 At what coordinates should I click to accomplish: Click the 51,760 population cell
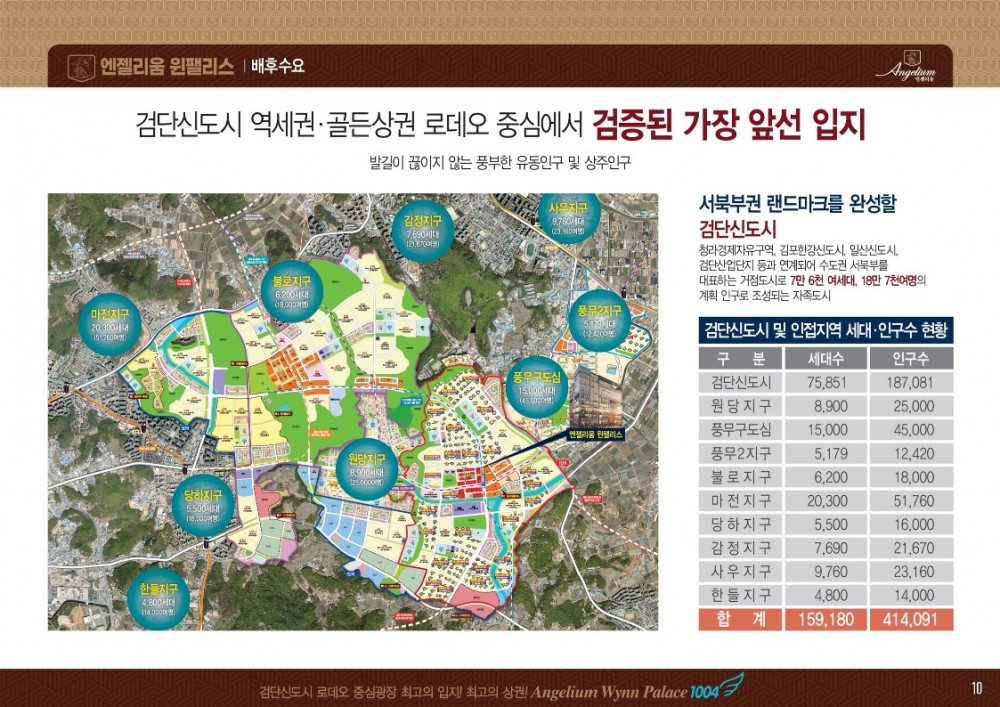pyautogui.click(x=911, y=500)
